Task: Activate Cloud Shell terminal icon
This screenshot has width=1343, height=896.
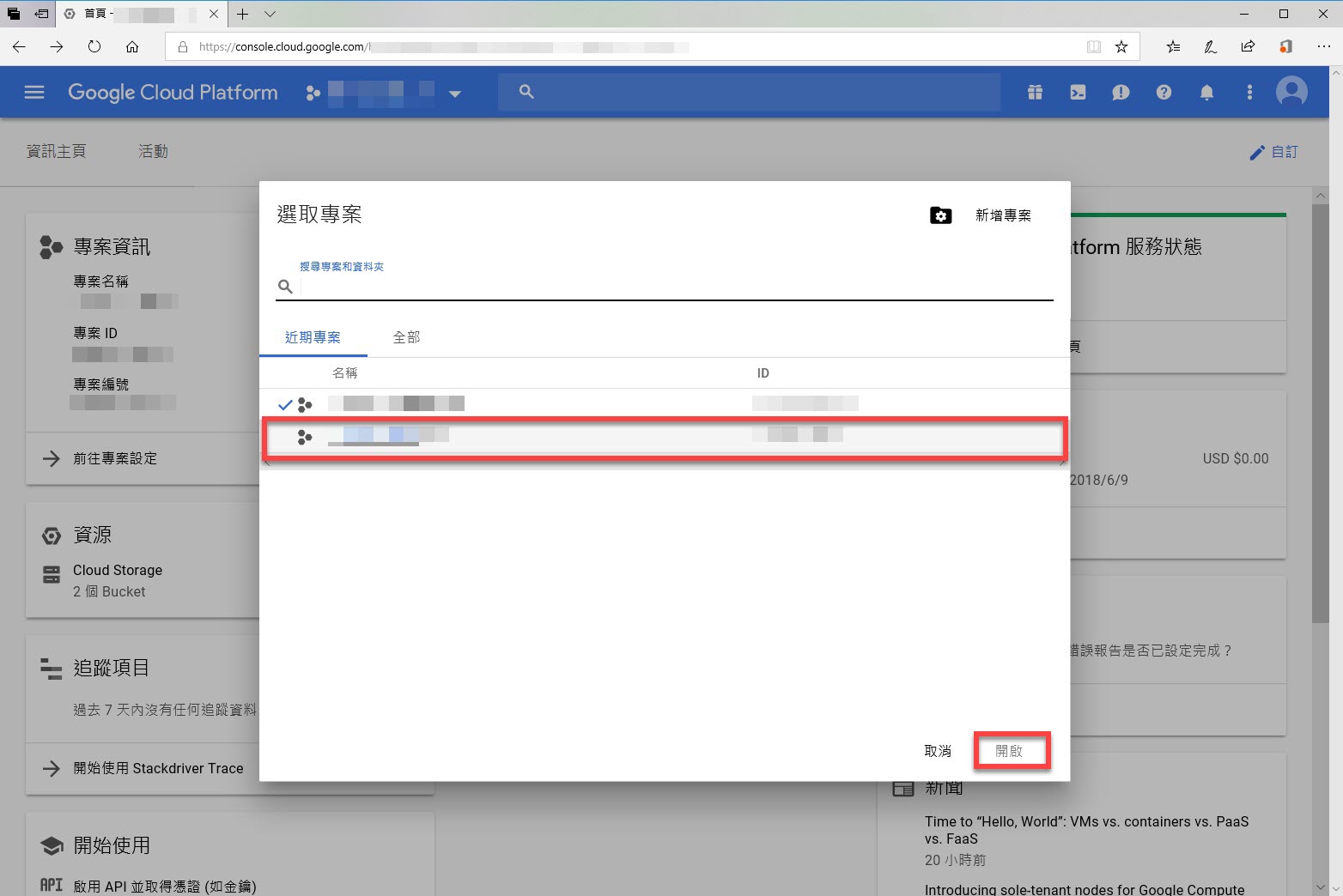Action: click(x=1078, y=93)
